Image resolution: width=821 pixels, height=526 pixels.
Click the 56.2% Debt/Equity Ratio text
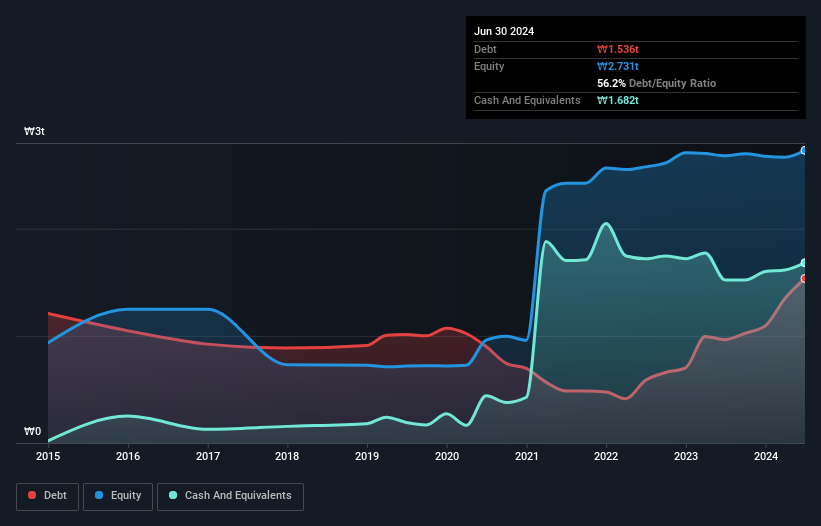[x=657, y=83]
